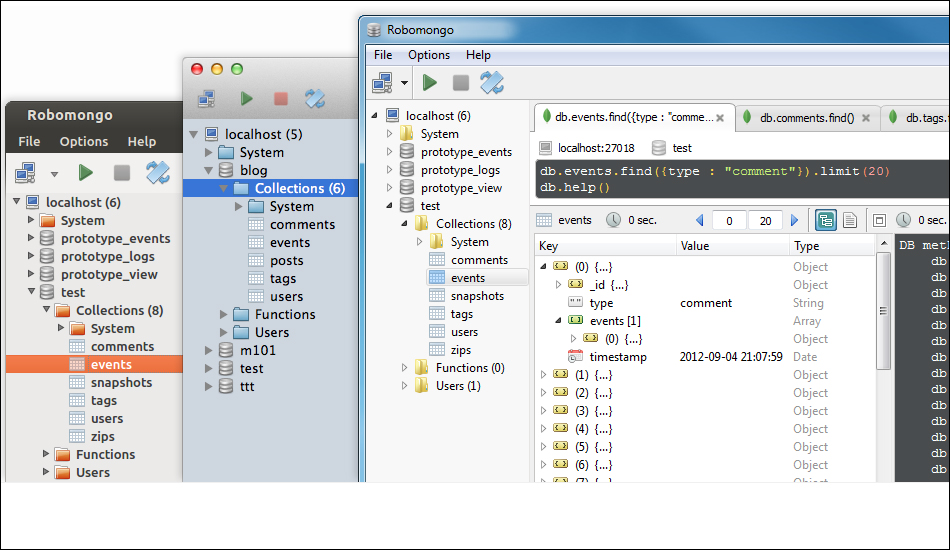Switch results to tree view mode
Image resolution: width=950 pixels, height=550 pixels.
tap(826, 220)
